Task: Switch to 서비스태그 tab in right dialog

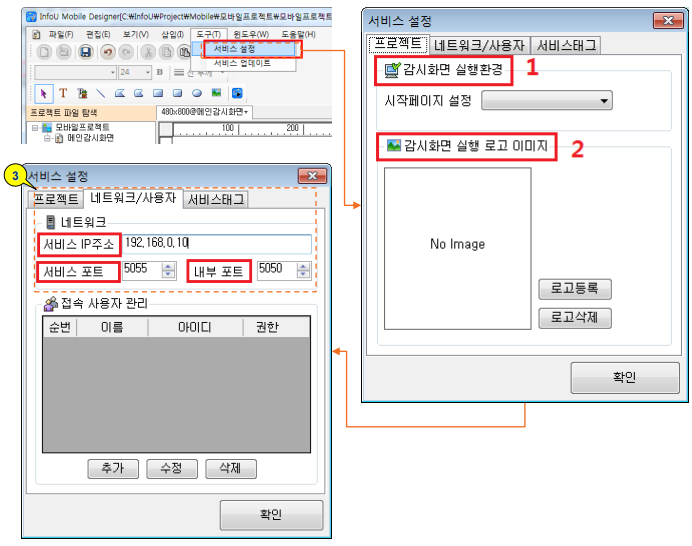Action: (x=566, y=45)
